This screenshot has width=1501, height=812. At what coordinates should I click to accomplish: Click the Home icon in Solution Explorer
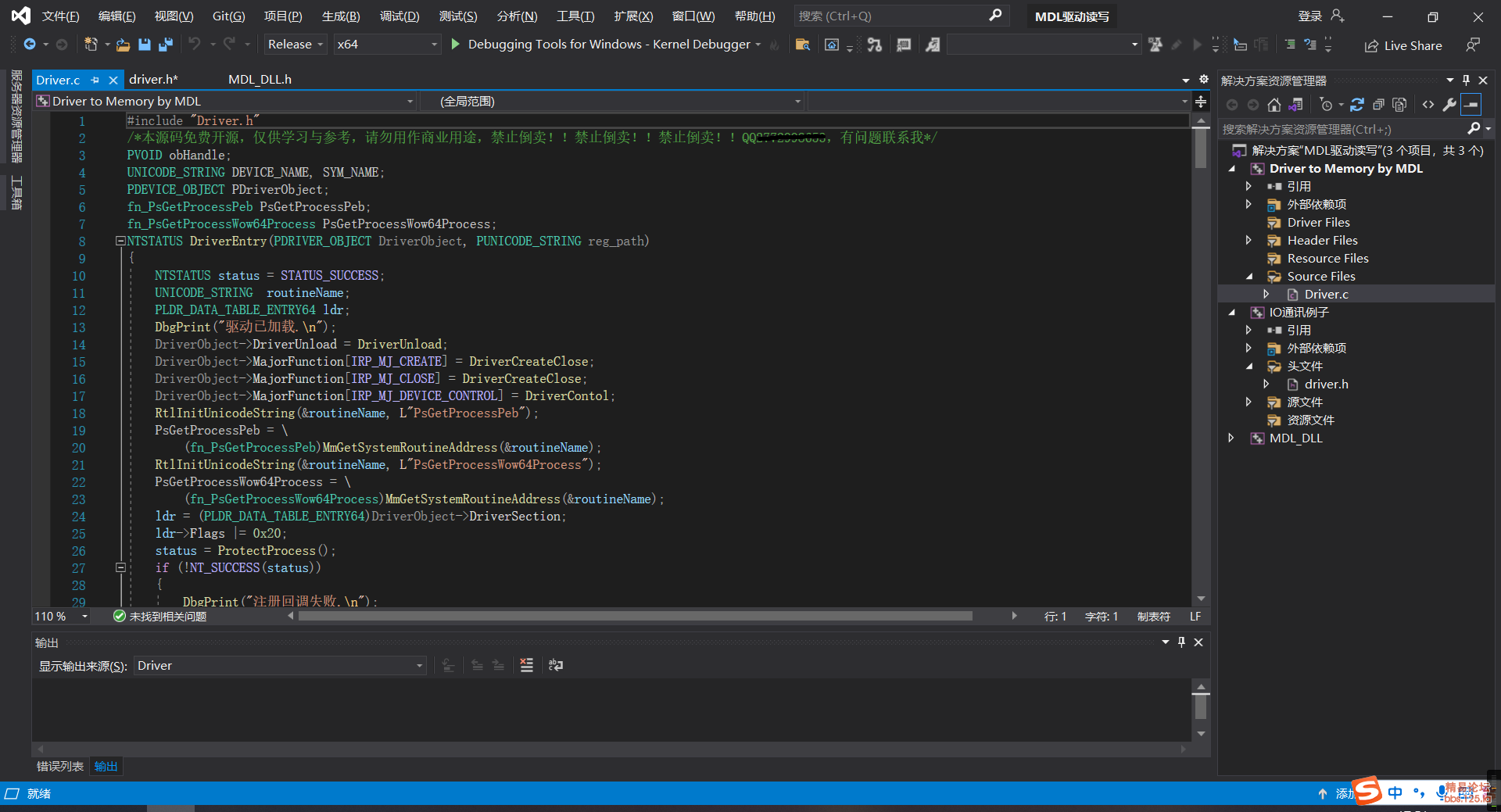[x=1274, y=105]
